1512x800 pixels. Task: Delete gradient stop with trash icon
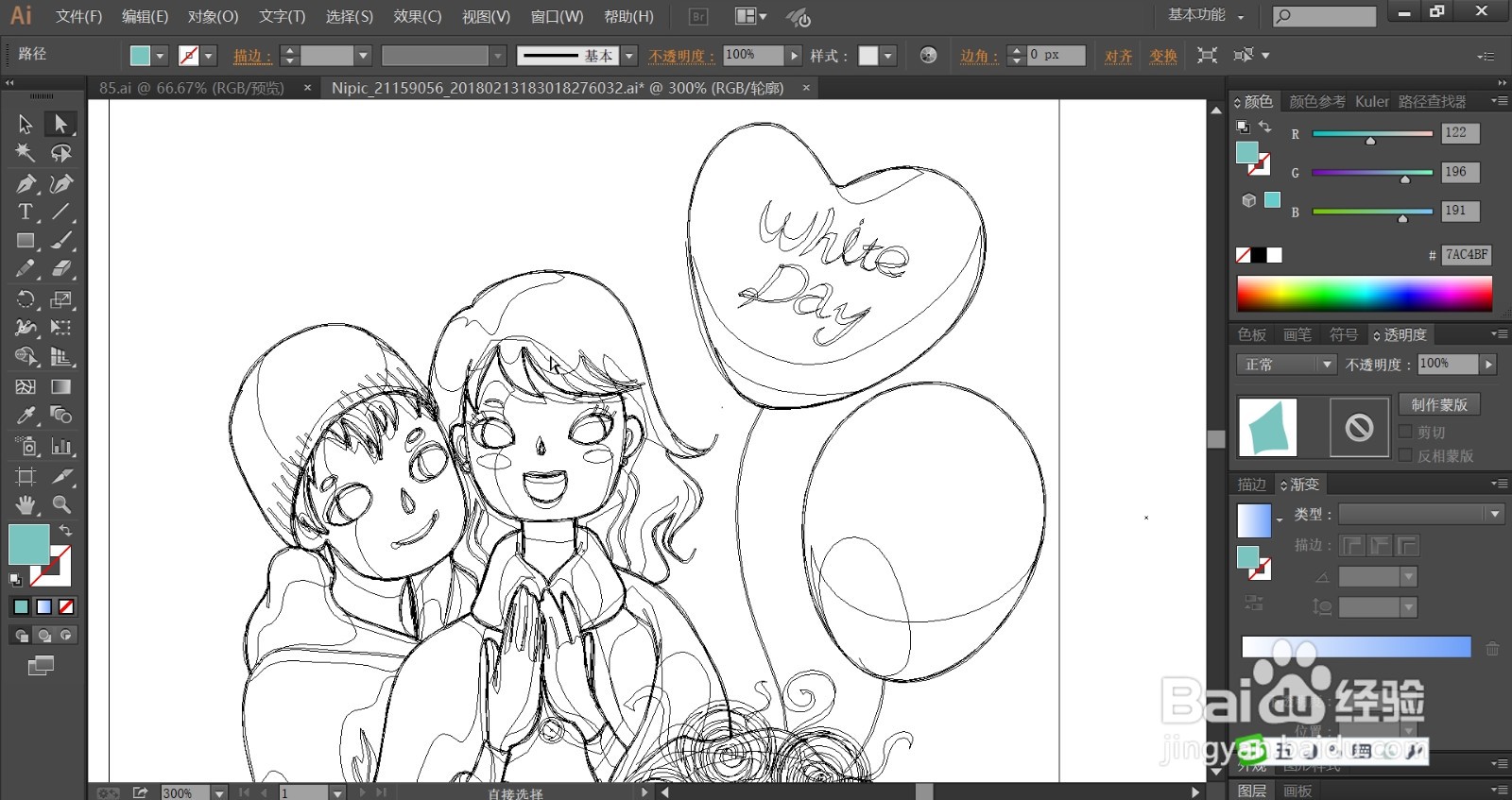[1492, 648]
